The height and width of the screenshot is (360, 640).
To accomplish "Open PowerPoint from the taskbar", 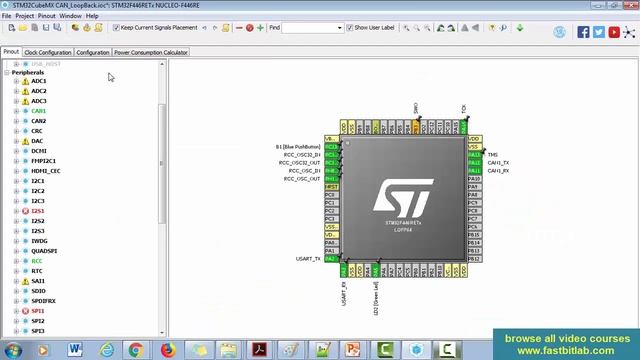I will click(x=353, y=350).
